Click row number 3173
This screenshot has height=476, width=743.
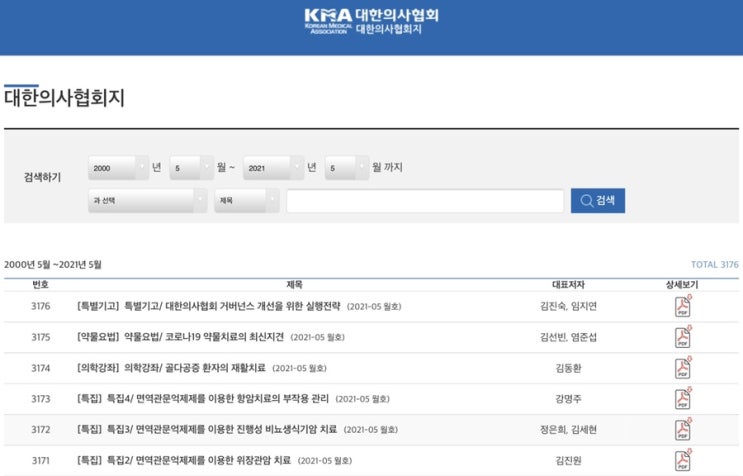click(x=41, y=398)
